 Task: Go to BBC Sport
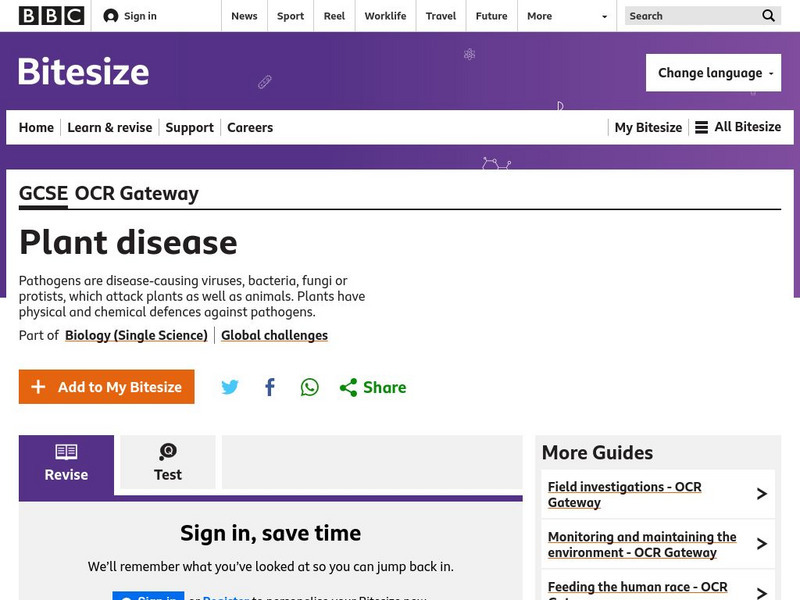[290, 16]
